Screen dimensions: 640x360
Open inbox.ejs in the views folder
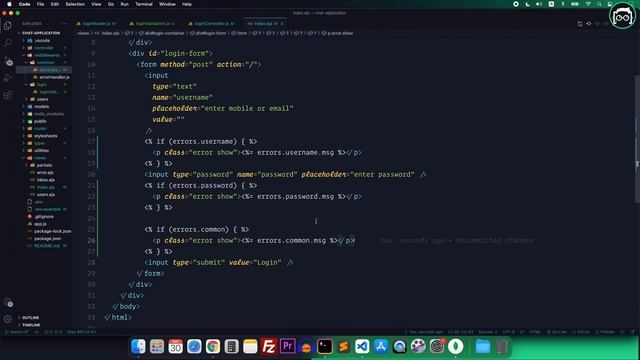click(46, 180)
